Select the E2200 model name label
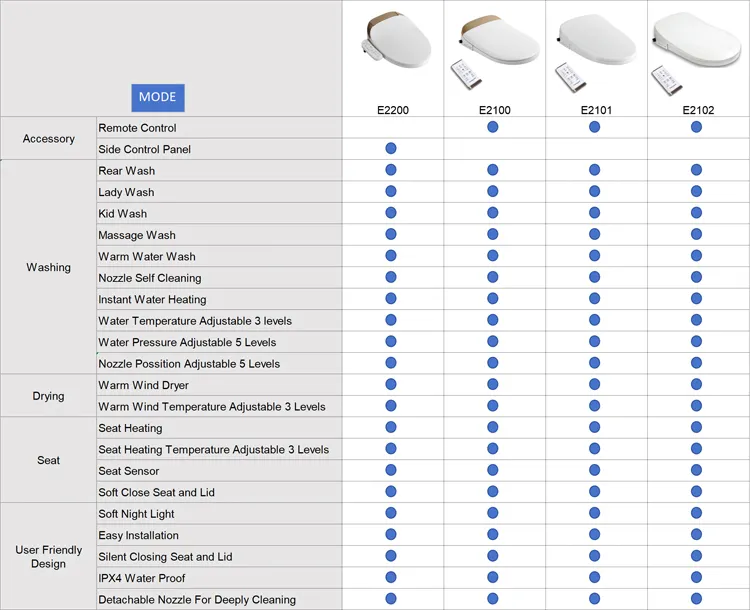Viewport: 750px width, 610px height. [x=391, y=110]
